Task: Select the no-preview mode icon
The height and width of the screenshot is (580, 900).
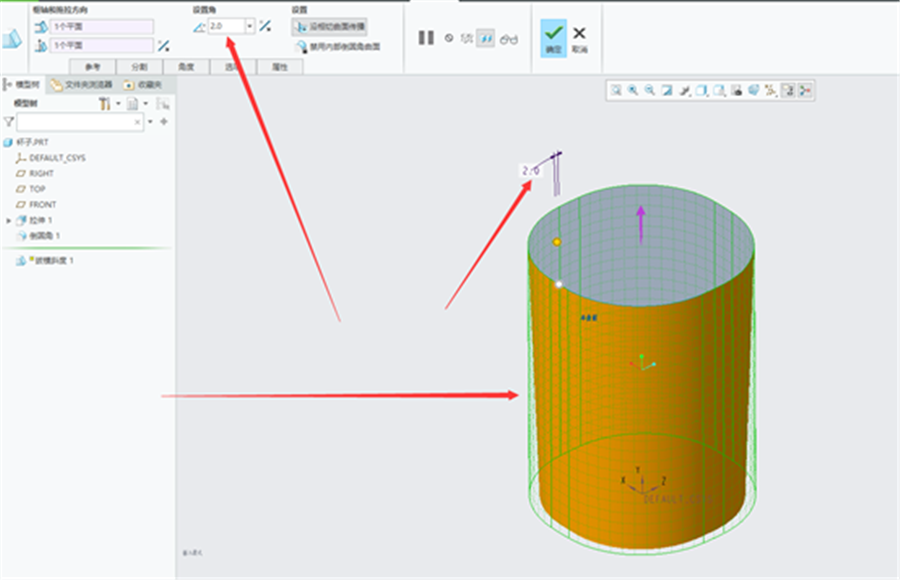Action: click(x=449, y=38)
